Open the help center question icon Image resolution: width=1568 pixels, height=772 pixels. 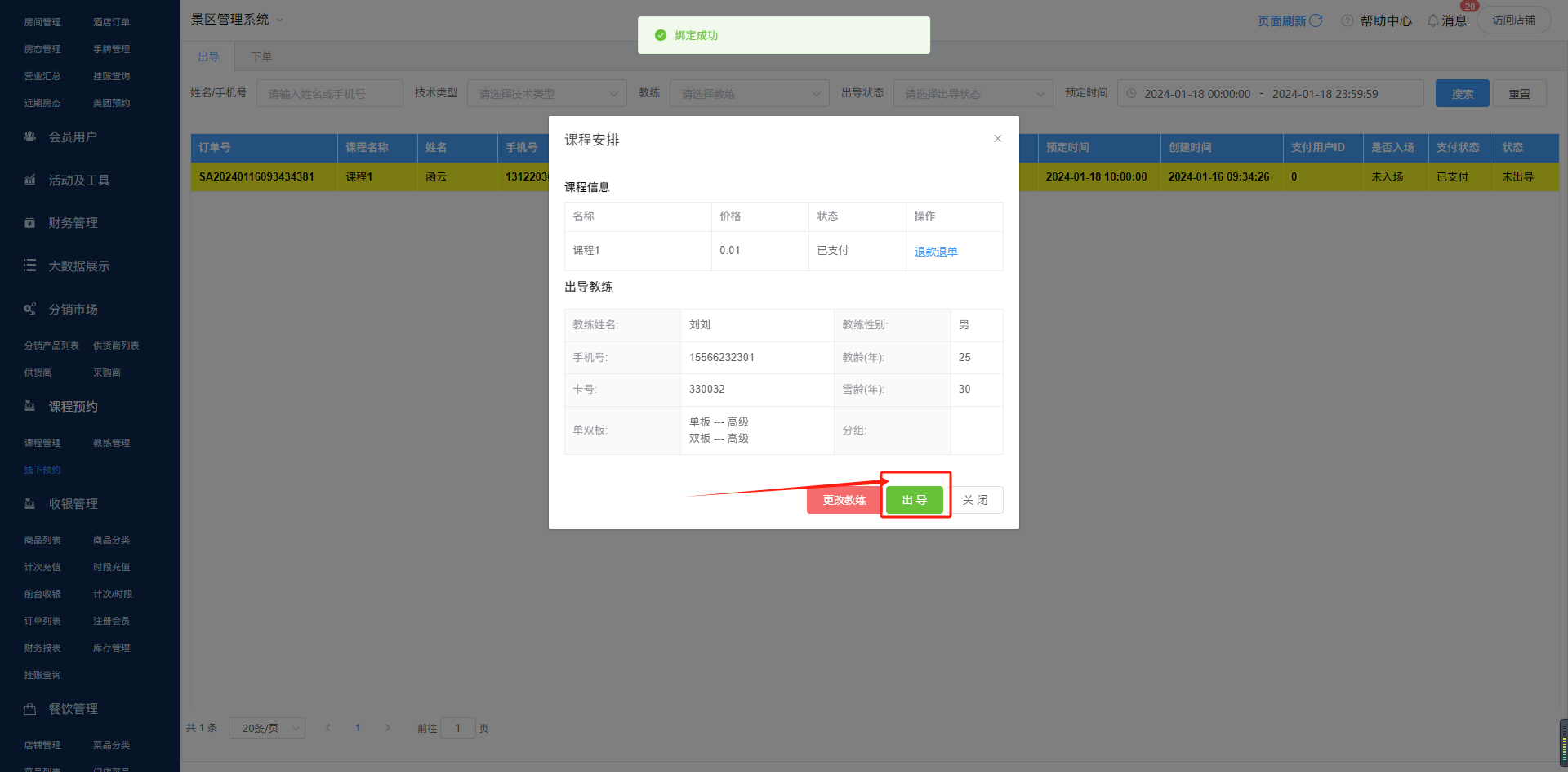pyautogui.click(x=1347, y=20)
